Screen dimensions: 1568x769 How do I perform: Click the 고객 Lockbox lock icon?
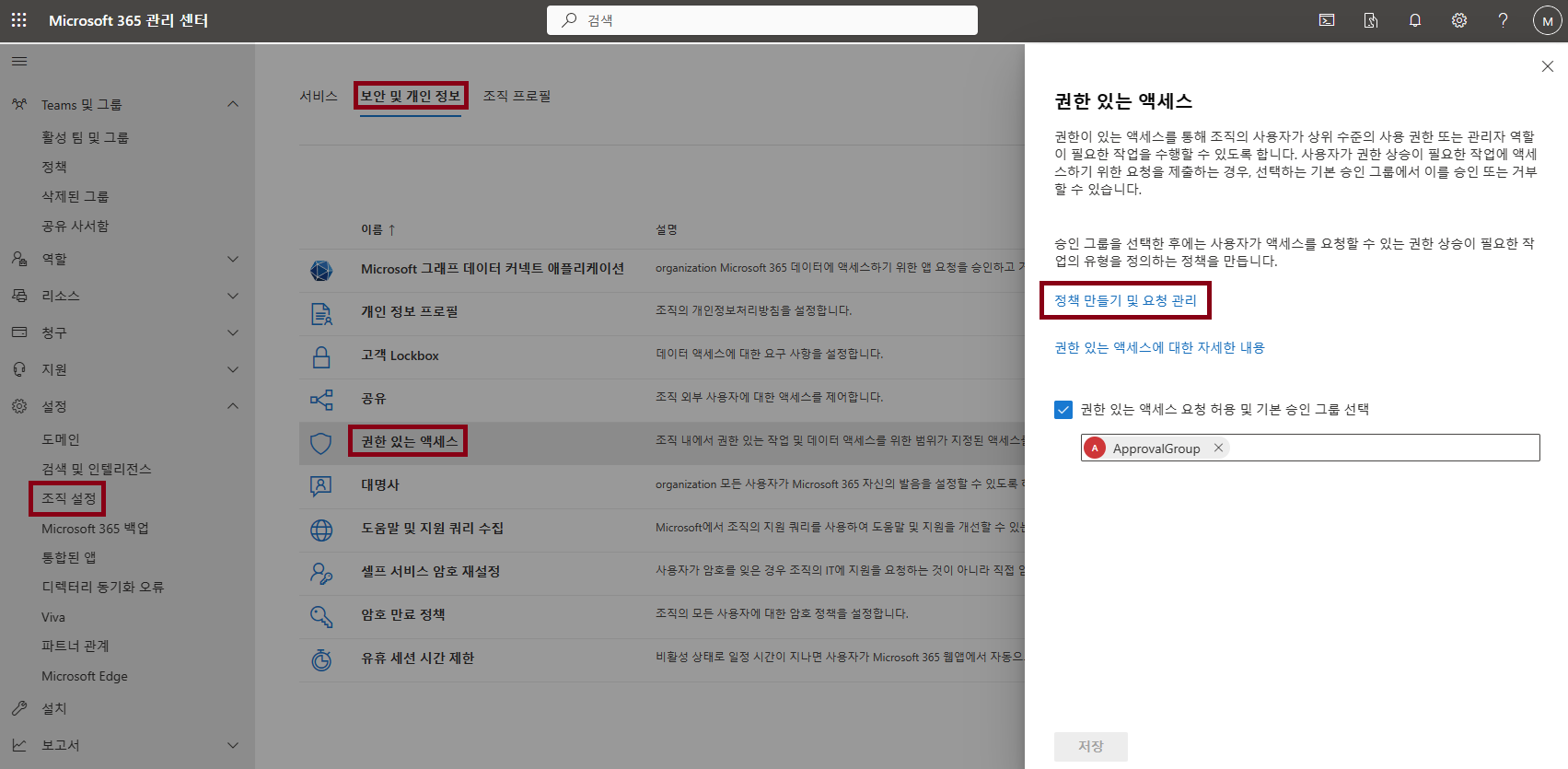click(x=321, y=356)
